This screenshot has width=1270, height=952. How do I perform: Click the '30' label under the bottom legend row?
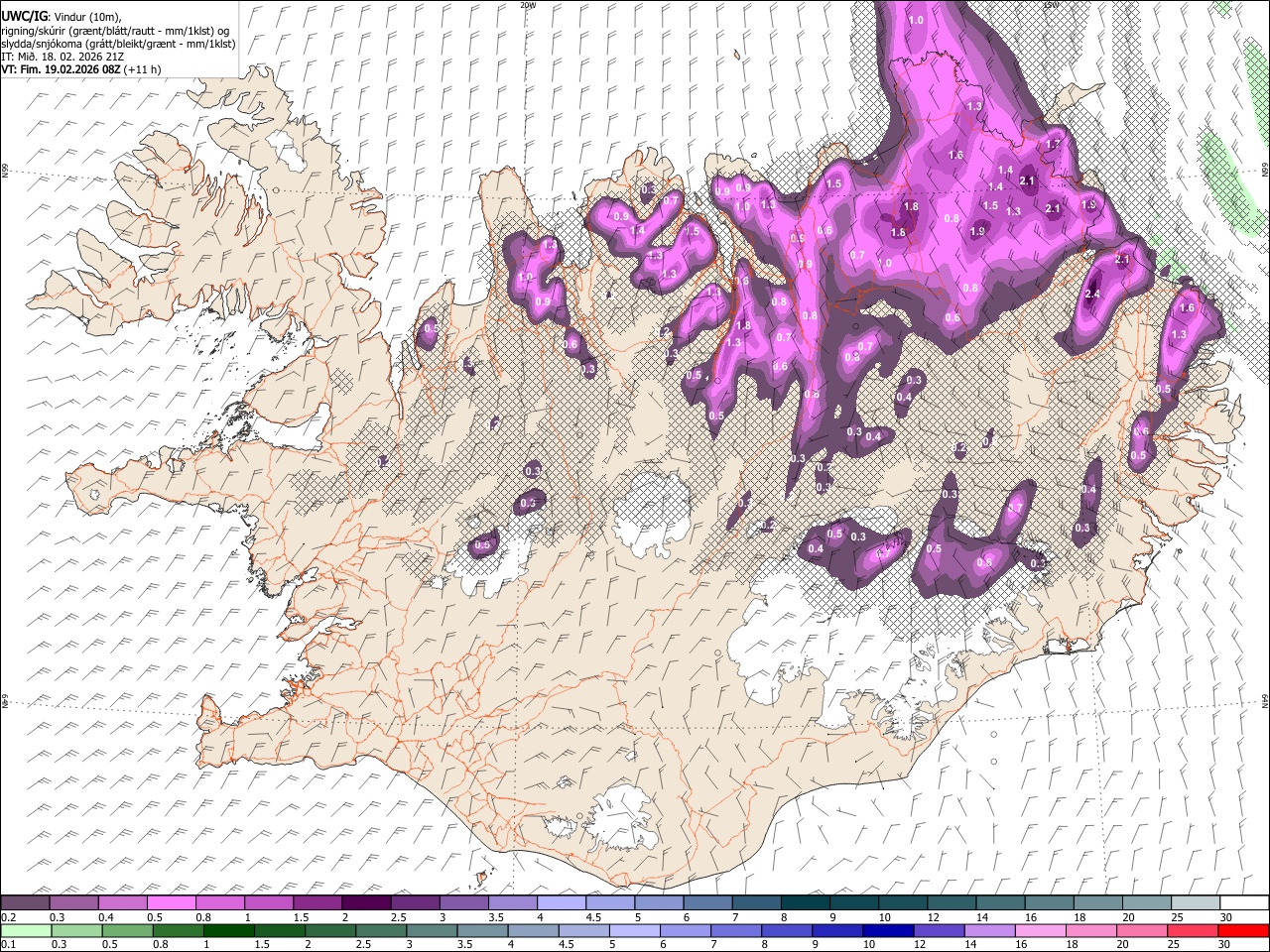pyautogui.click(x=1226, y=944)
